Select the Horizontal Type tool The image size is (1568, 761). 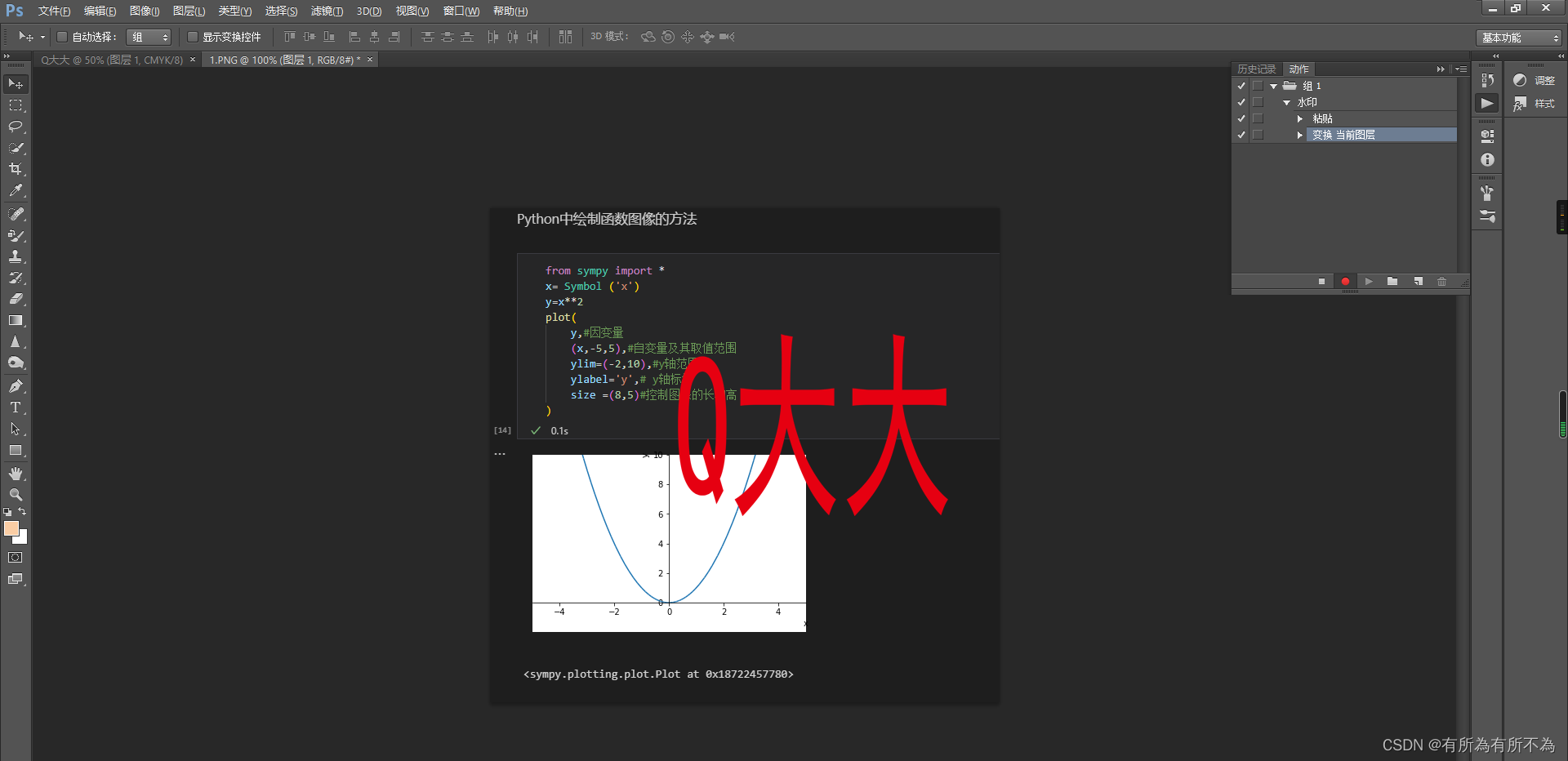[x=16, y=407]
